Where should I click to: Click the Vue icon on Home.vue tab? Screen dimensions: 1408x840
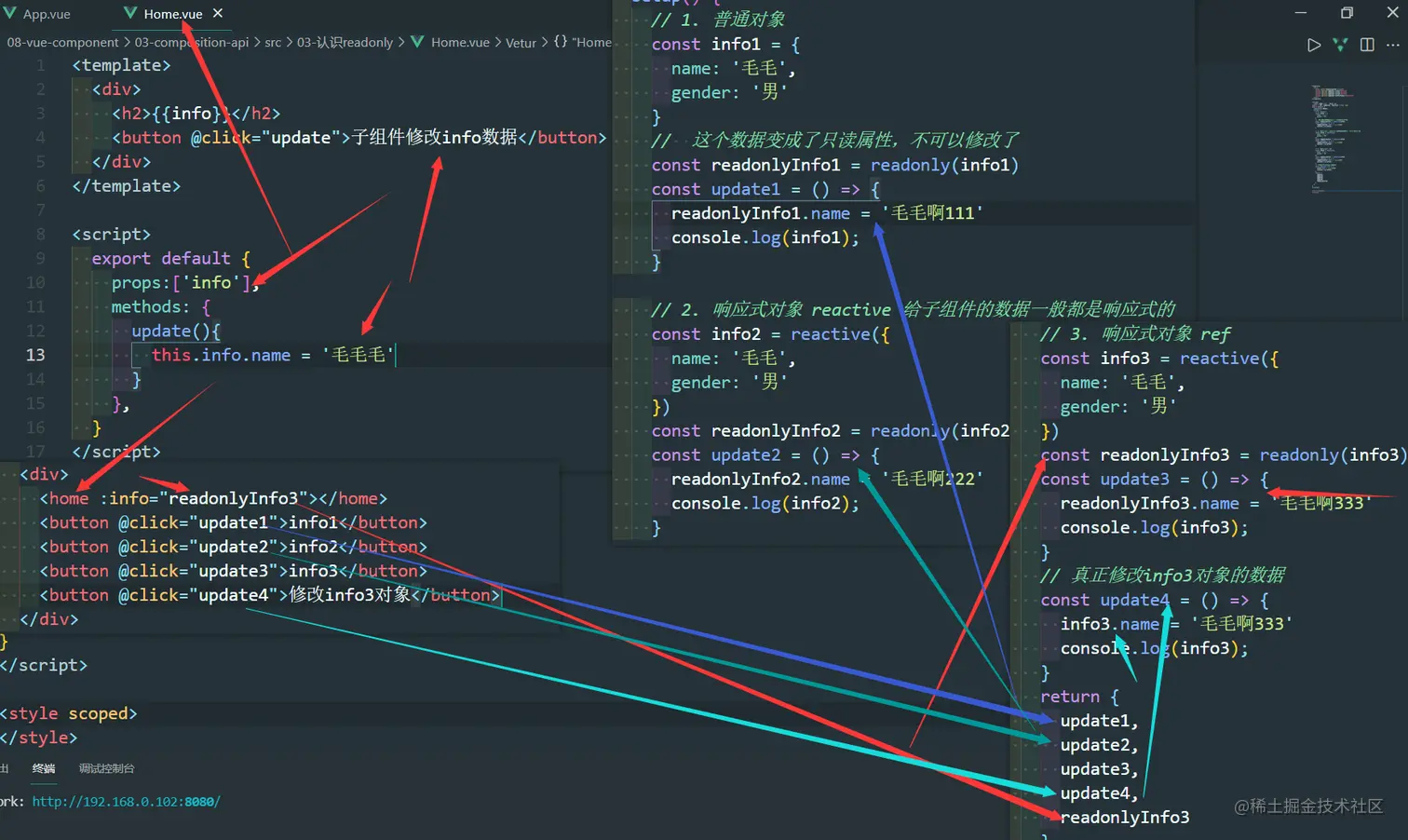[130, 13]
